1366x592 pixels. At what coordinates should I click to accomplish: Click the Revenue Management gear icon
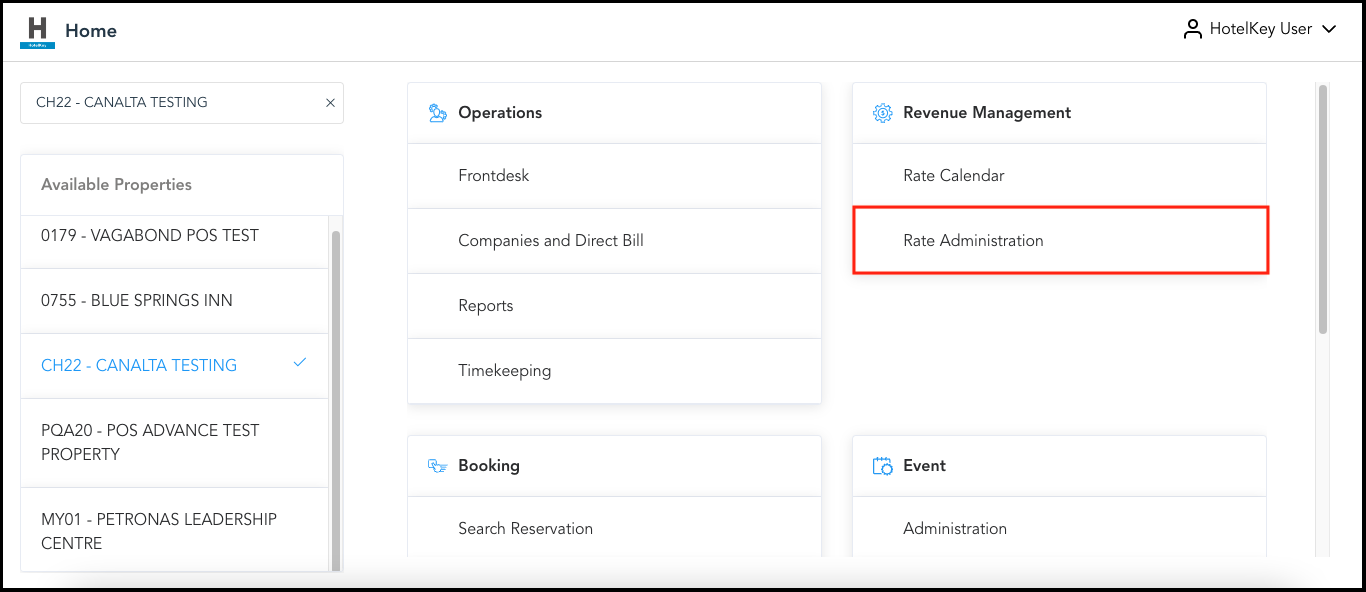(882, 113)
